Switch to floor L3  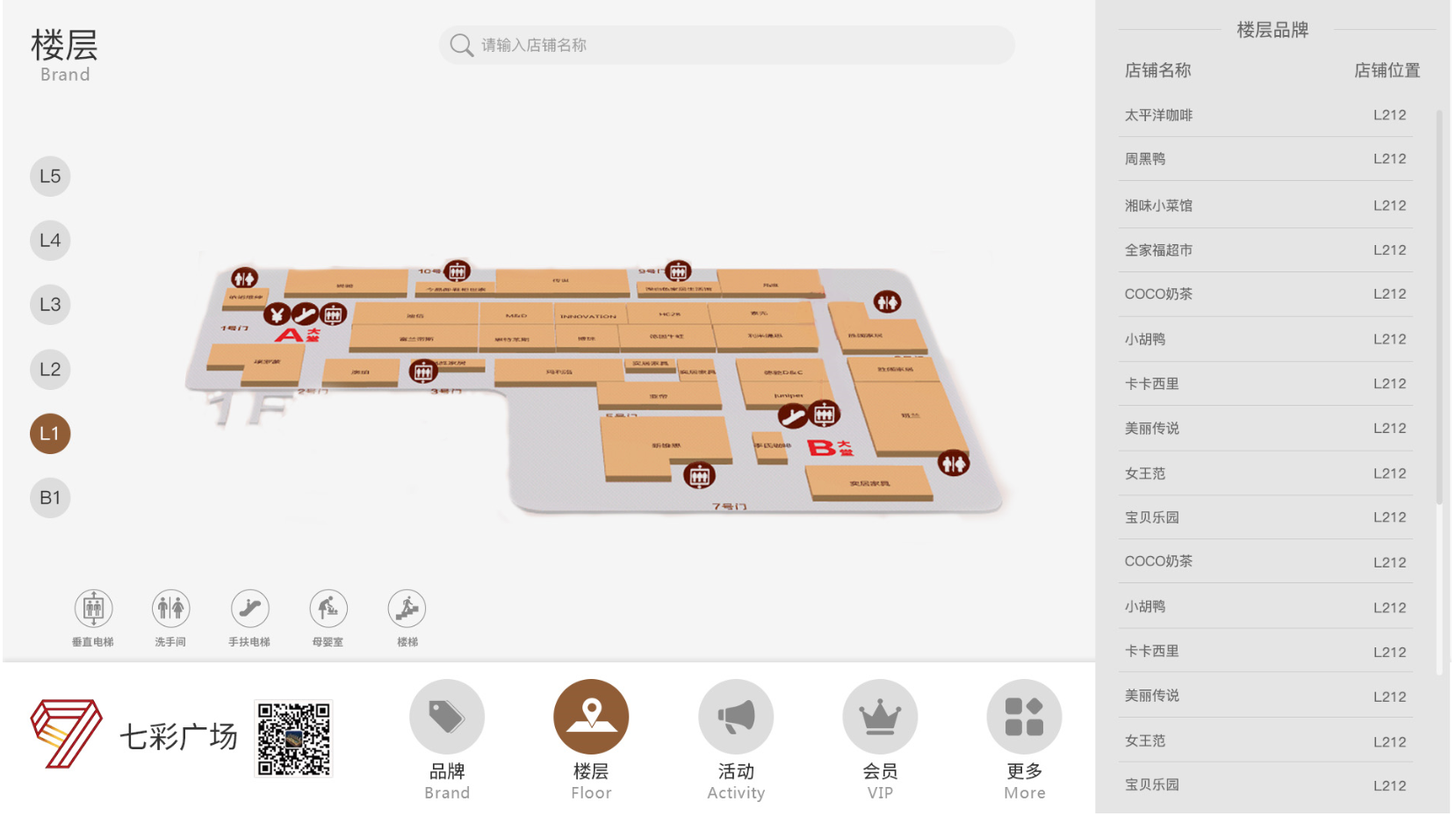click(x=50, y=305)
